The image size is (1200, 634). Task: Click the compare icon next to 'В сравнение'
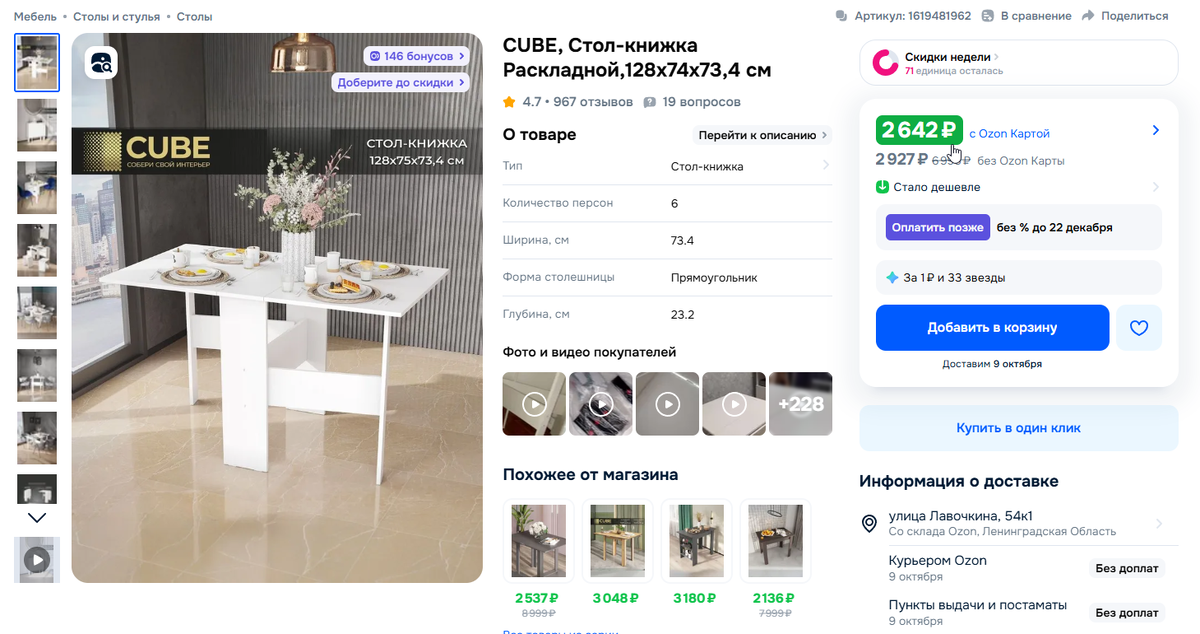(988, 16)
